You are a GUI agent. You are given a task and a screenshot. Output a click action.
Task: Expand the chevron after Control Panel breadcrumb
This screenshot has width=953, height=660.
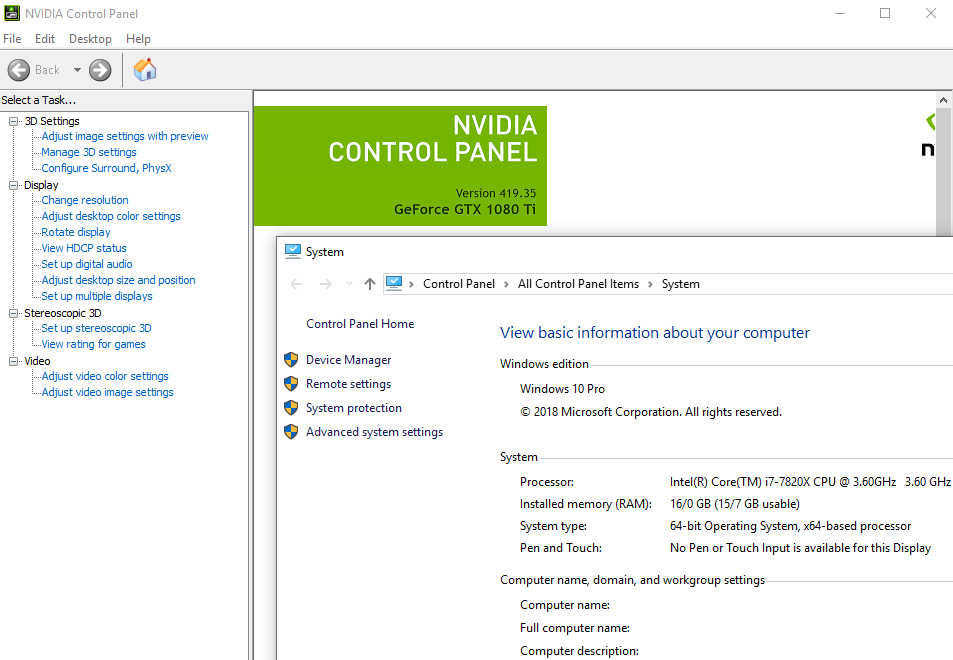tap(506, 284)
